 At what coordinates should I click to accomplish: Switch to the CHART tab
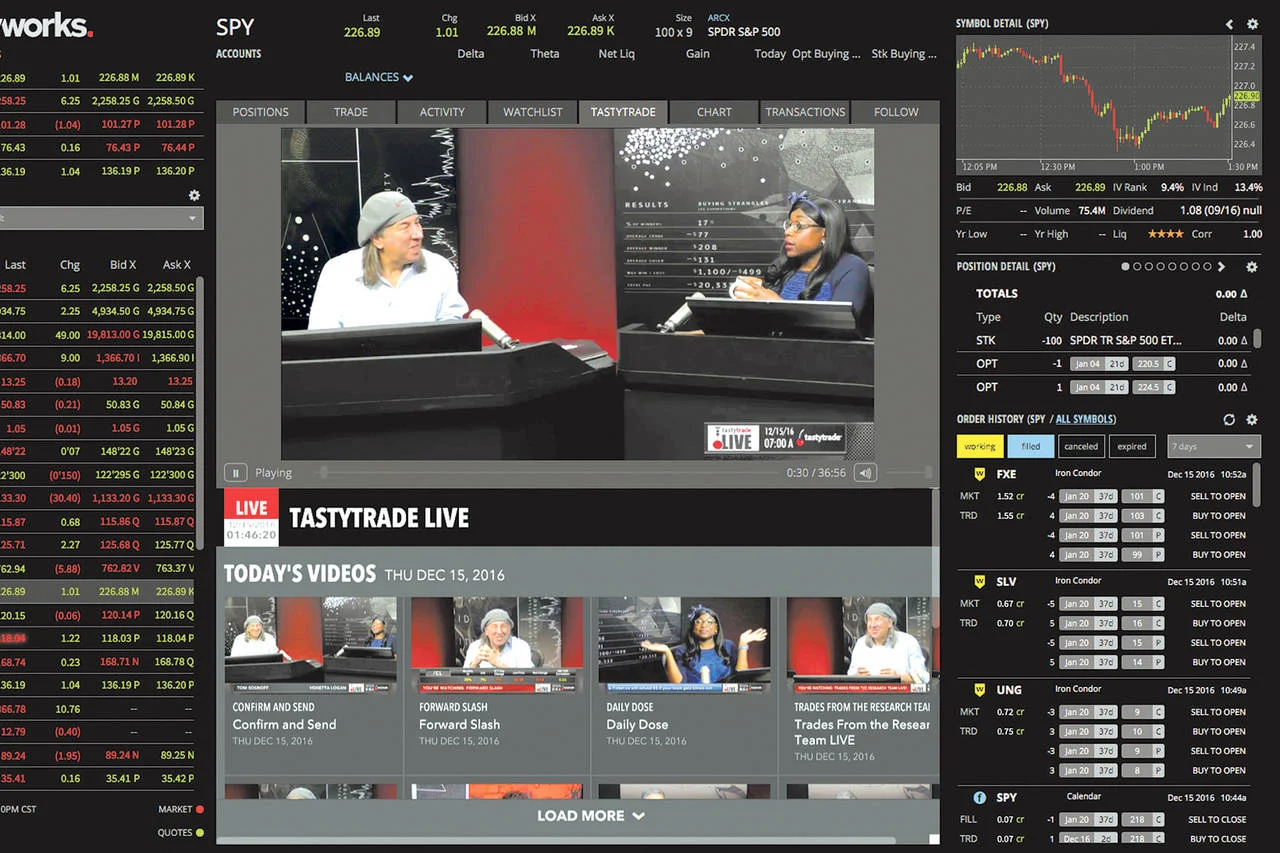coord(714,112)
